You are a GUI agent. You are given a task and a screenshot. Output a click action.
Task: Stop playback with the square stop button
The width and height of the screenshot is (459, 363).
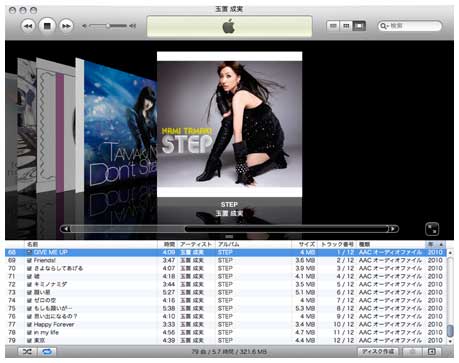point(47,26)
